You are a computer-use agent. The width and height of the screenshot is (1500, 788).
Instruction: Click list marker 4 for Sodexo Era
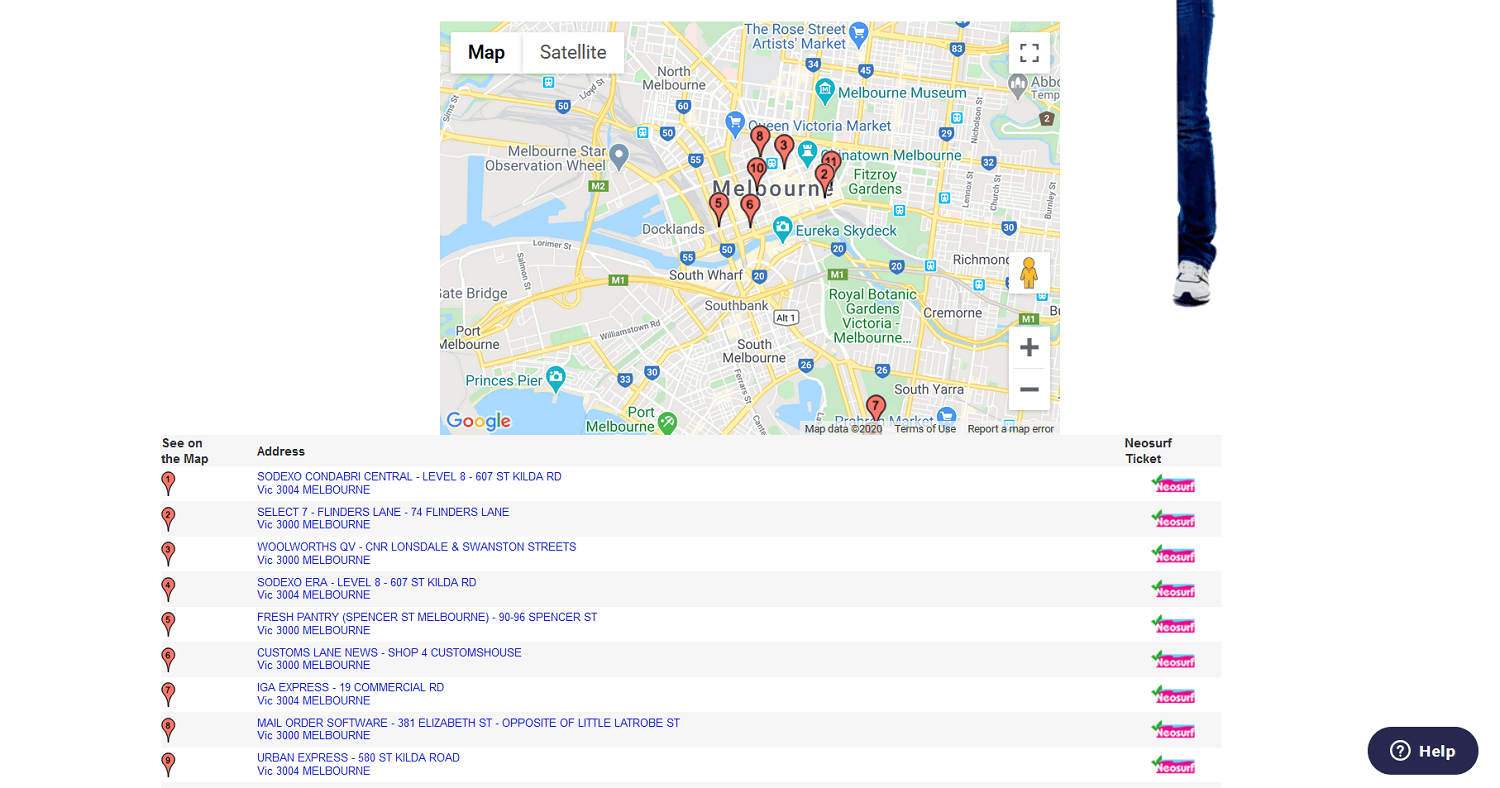(x=168, y=589)
